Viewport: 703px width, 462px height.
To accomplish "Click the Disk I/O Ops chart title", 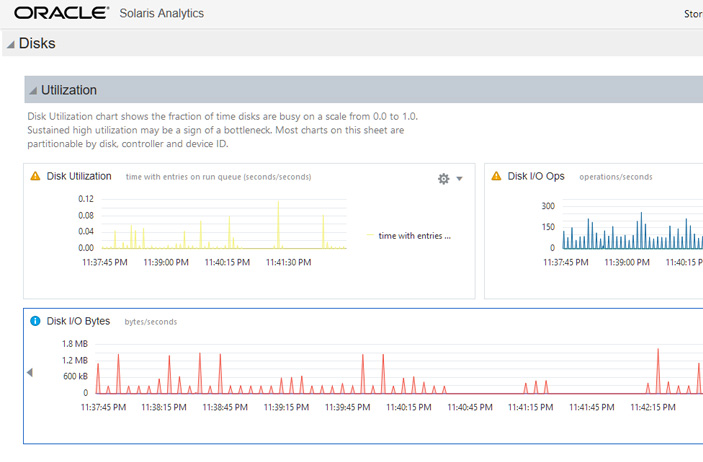I will 536,176.
